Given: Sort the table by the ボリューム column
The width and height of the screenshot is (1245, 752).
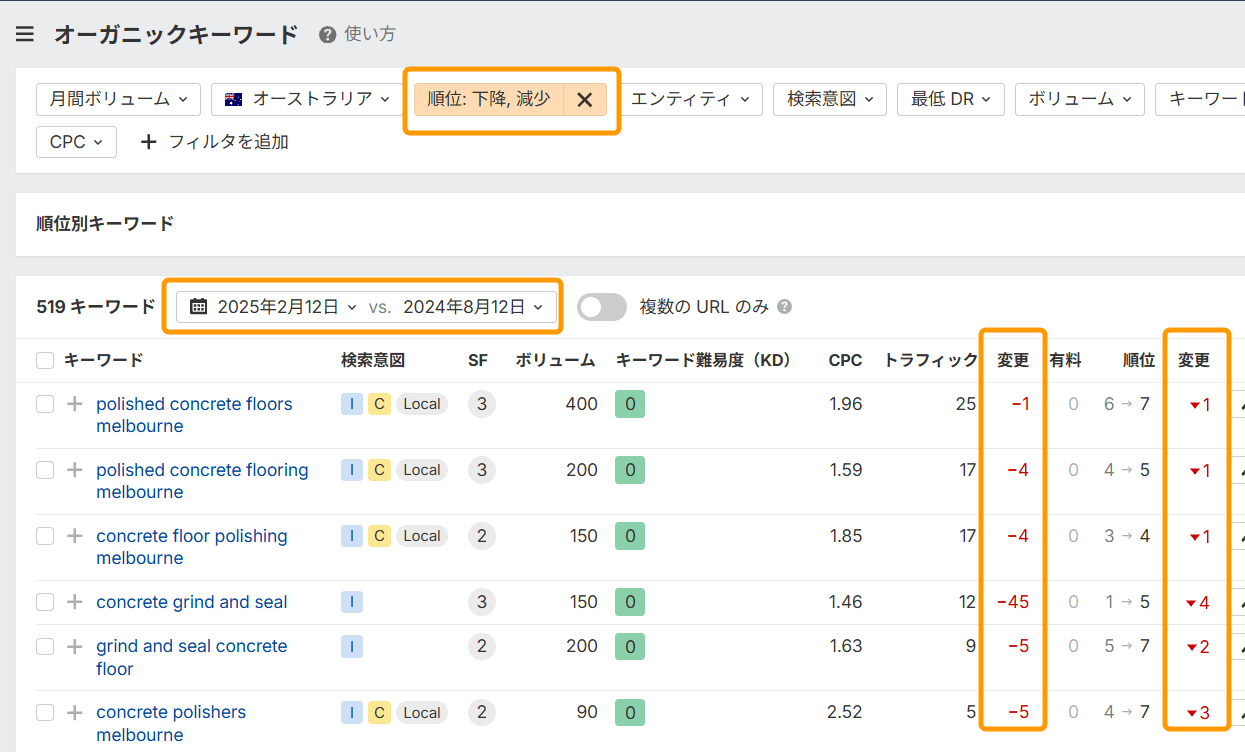Looking at the screenshot, I should pos(555,360).
